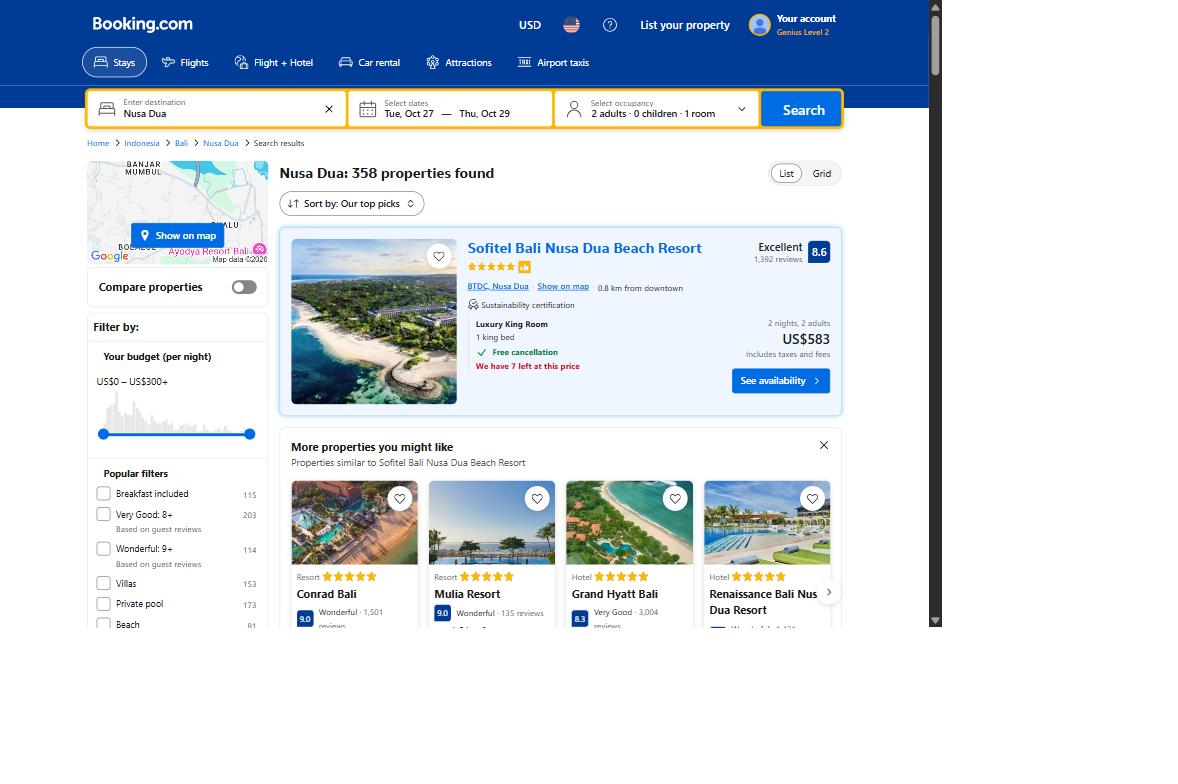Image resolution: width=1178 pixels, height=784 pixels.
Task: Open the US flag language selector
Action: pos(571,25)
